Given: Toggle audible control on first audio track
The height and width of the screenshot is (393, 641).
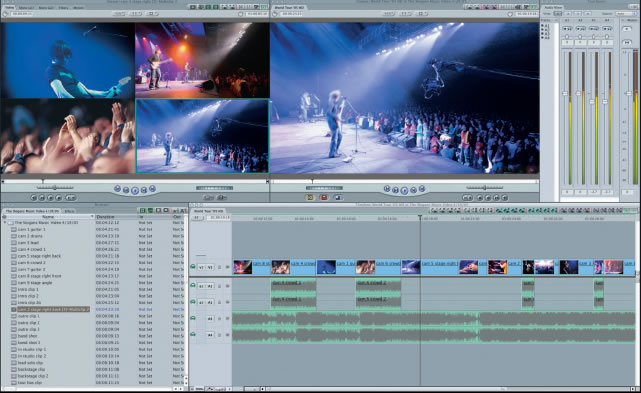Looking at the screenshot, I should (x=193, y=285).
